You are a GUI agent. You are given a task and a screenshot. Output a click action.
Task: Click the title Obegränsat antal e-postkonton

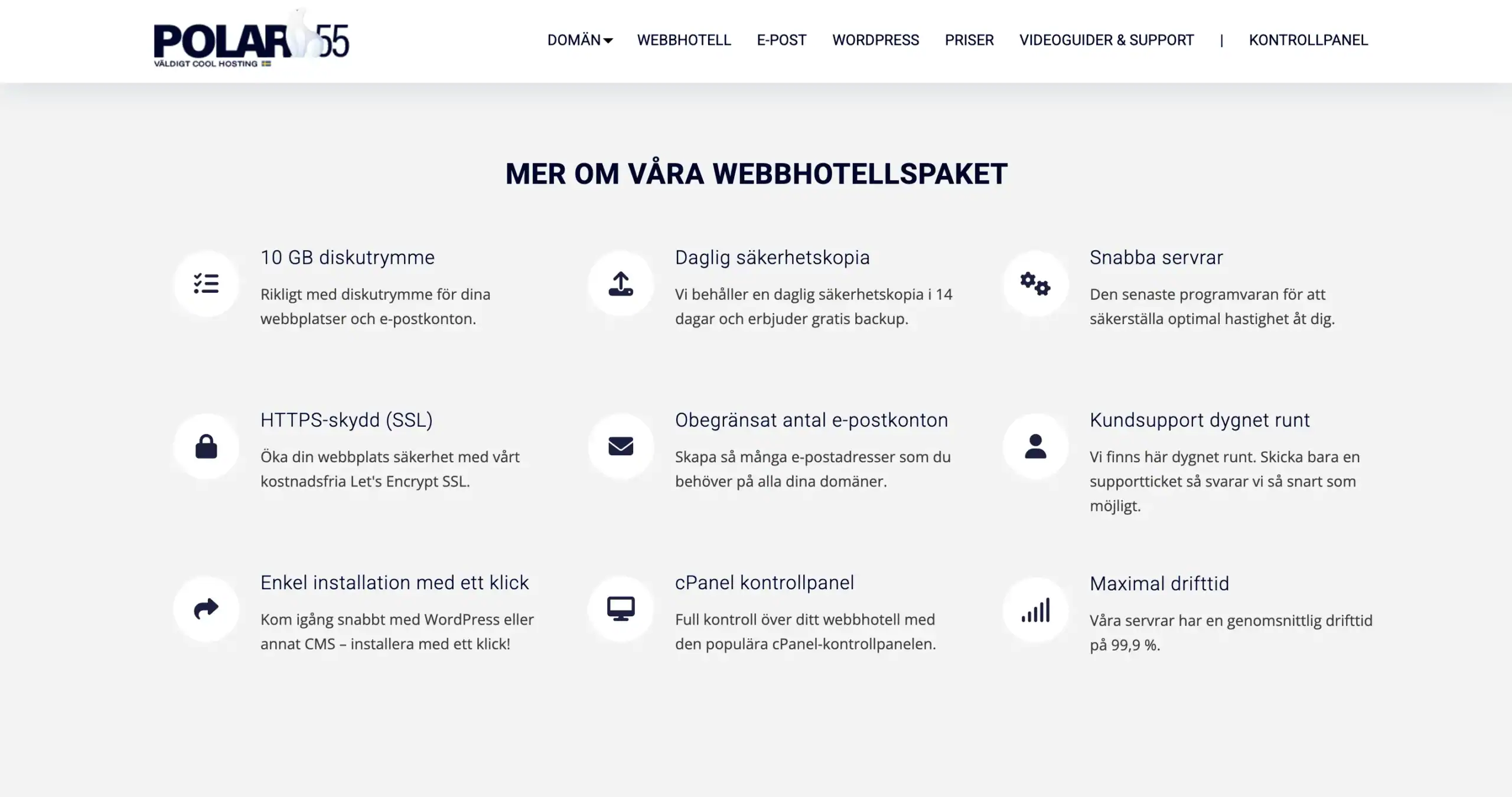click(x=812, y=420)
